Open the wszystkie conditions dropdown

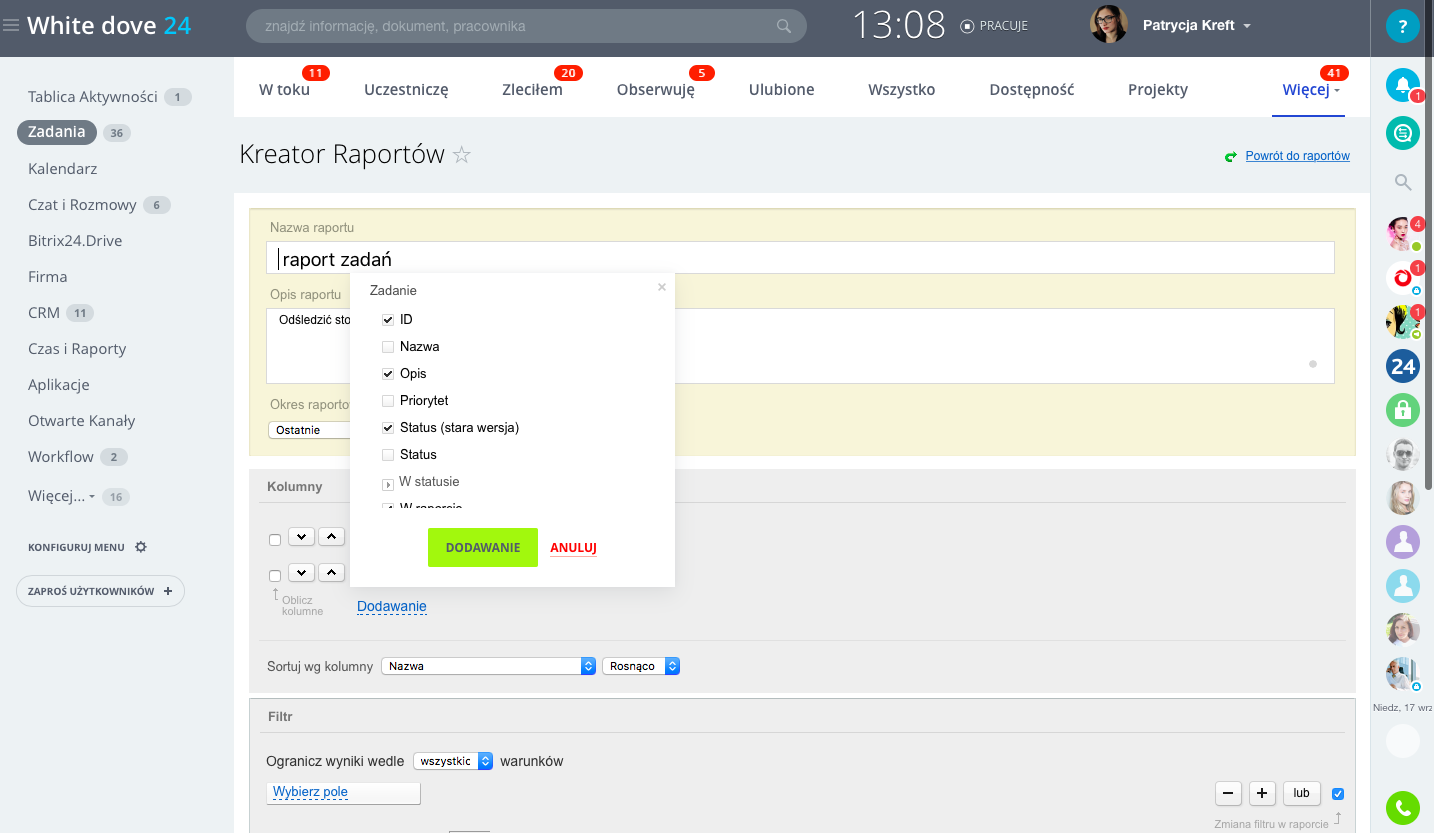point(453,761)
